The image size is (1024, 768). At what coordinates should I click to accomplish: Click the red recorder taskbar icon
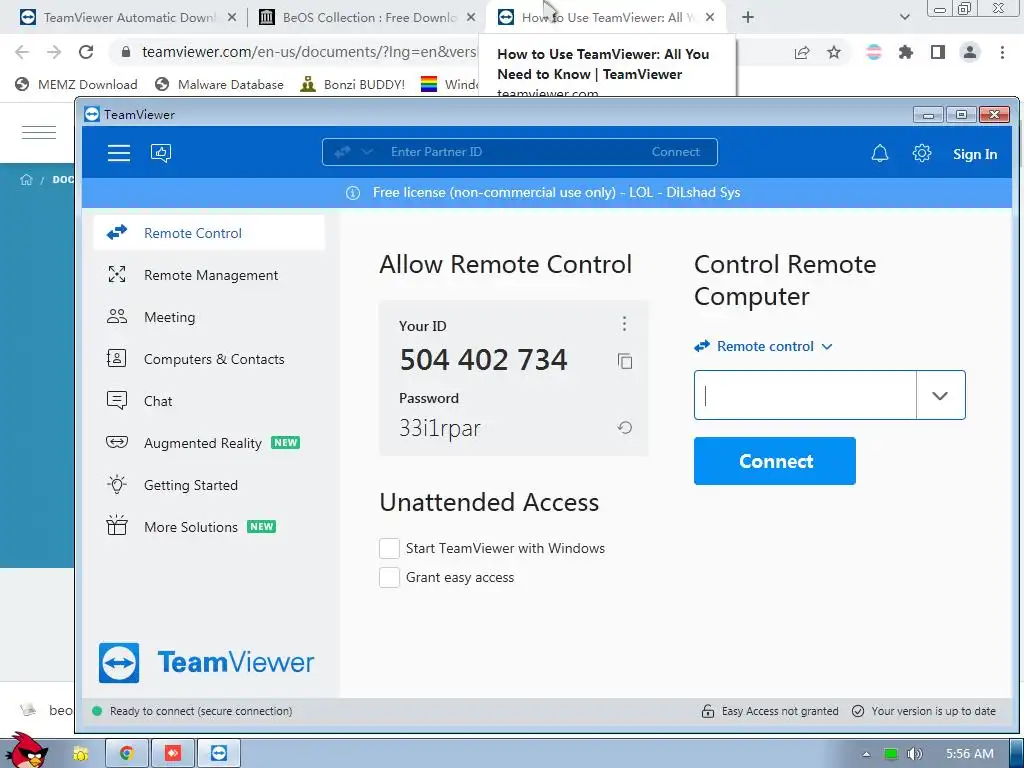[172, 753]
